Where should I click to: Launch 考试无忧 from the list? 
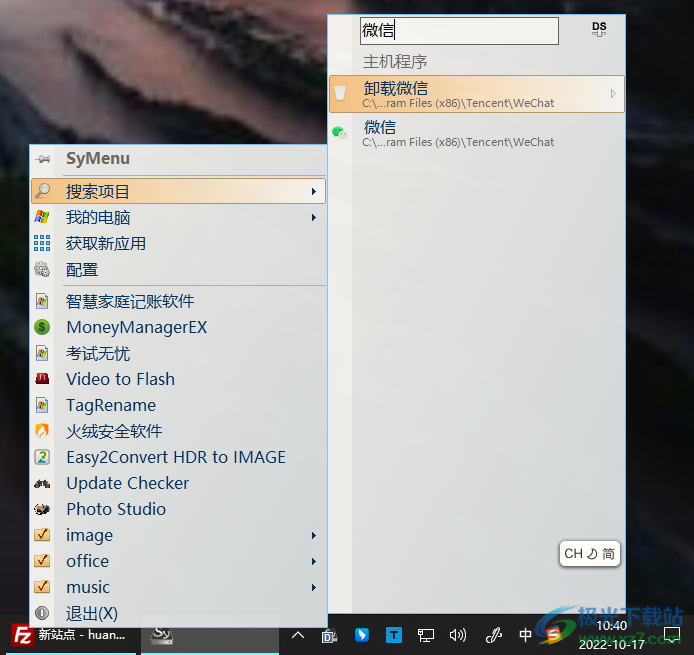pos(179,354)
